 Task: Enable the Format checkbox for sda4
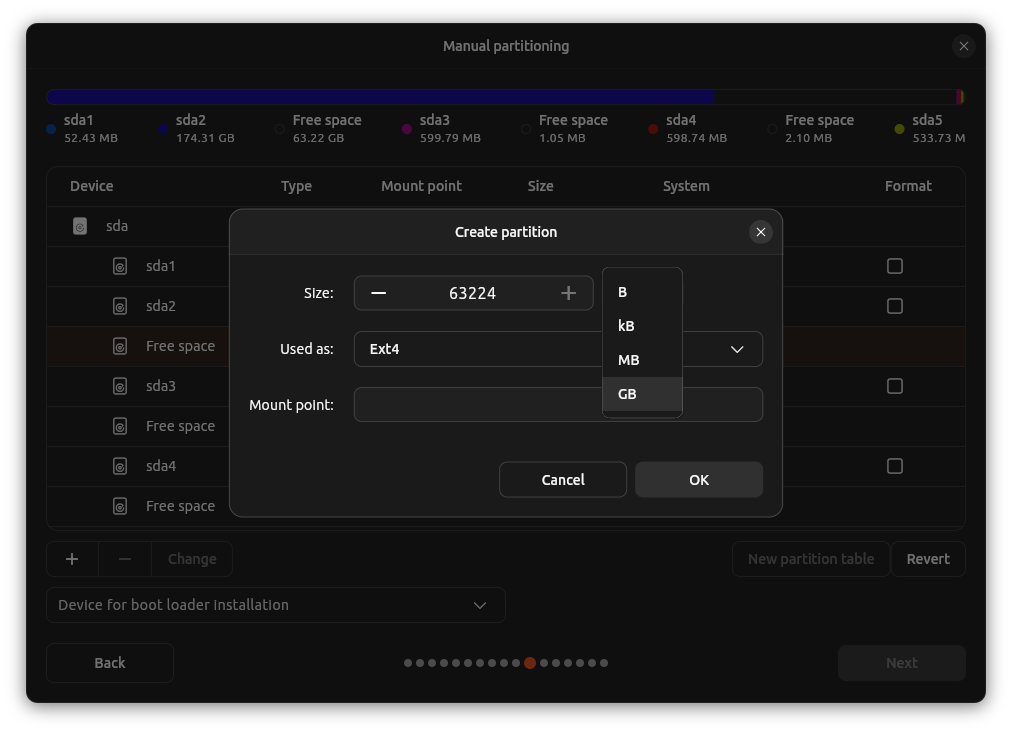[895, 466]
